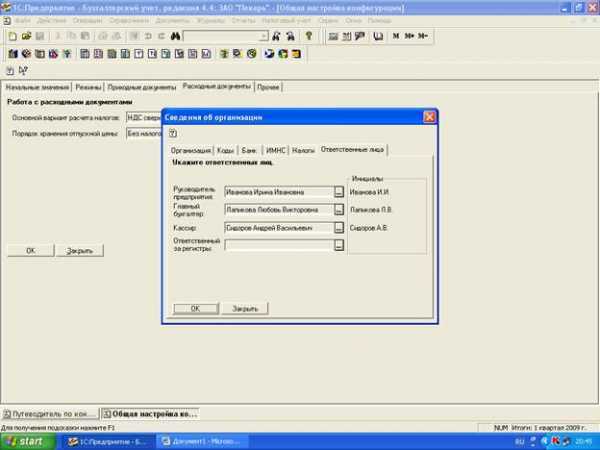Select the Ответственные лица tab
Screen dimensions: 600x450
(x=352, y=150)
